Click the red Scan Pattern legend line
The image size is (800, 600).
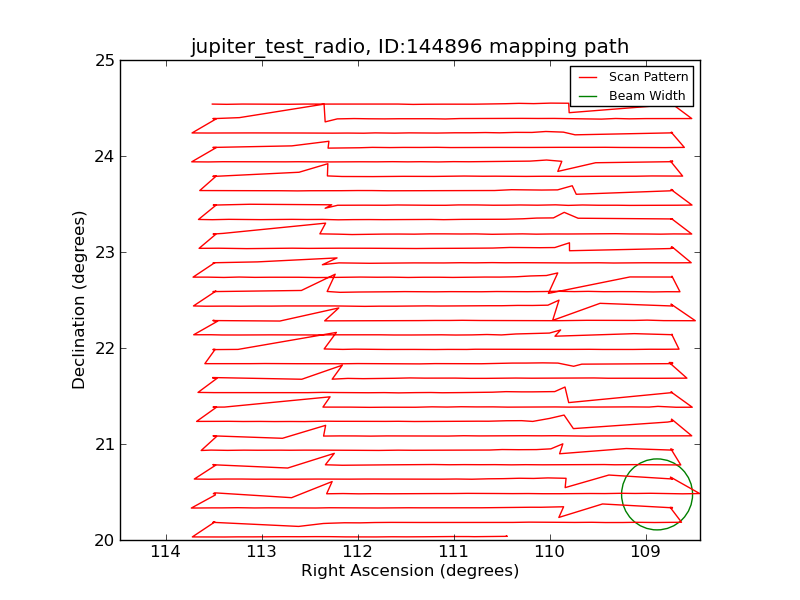point(588,77)
